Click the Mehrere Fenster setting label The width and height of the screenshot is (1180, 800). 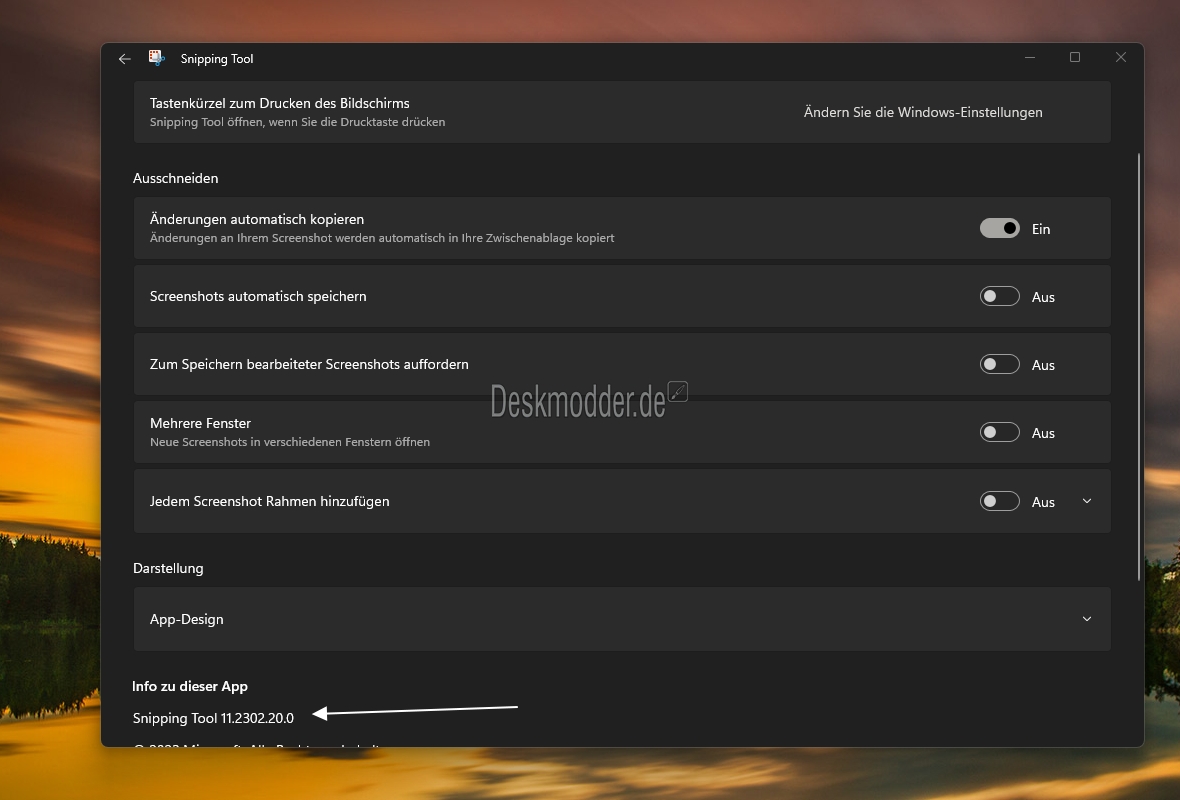point(200,423)
